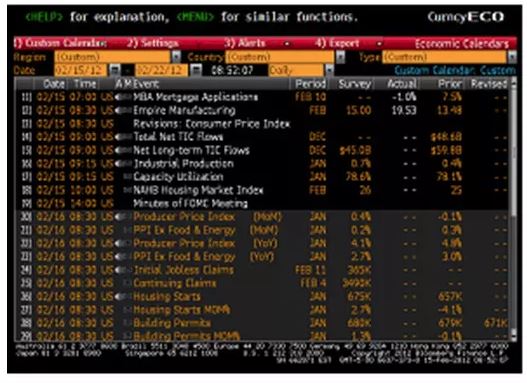Image resolution: width=527 pixels, height=383 pixels.
Task: Click the Period column header
Action: (311, 84)
